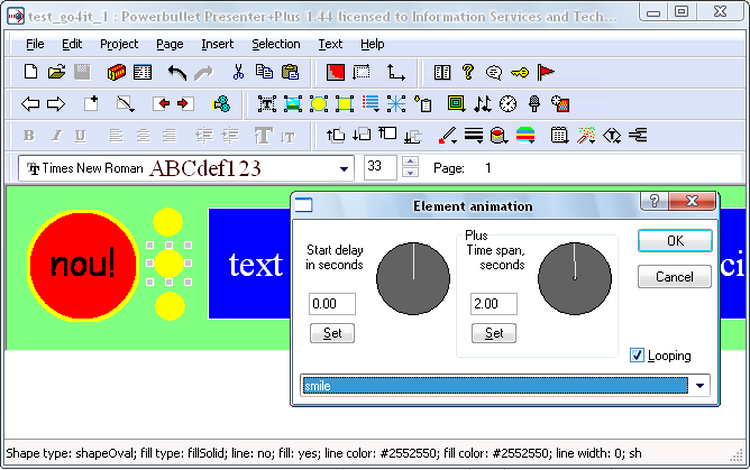This screenshot has width=750, height=470.
Task: Insert an oval shape element
Action: (319, 104)
